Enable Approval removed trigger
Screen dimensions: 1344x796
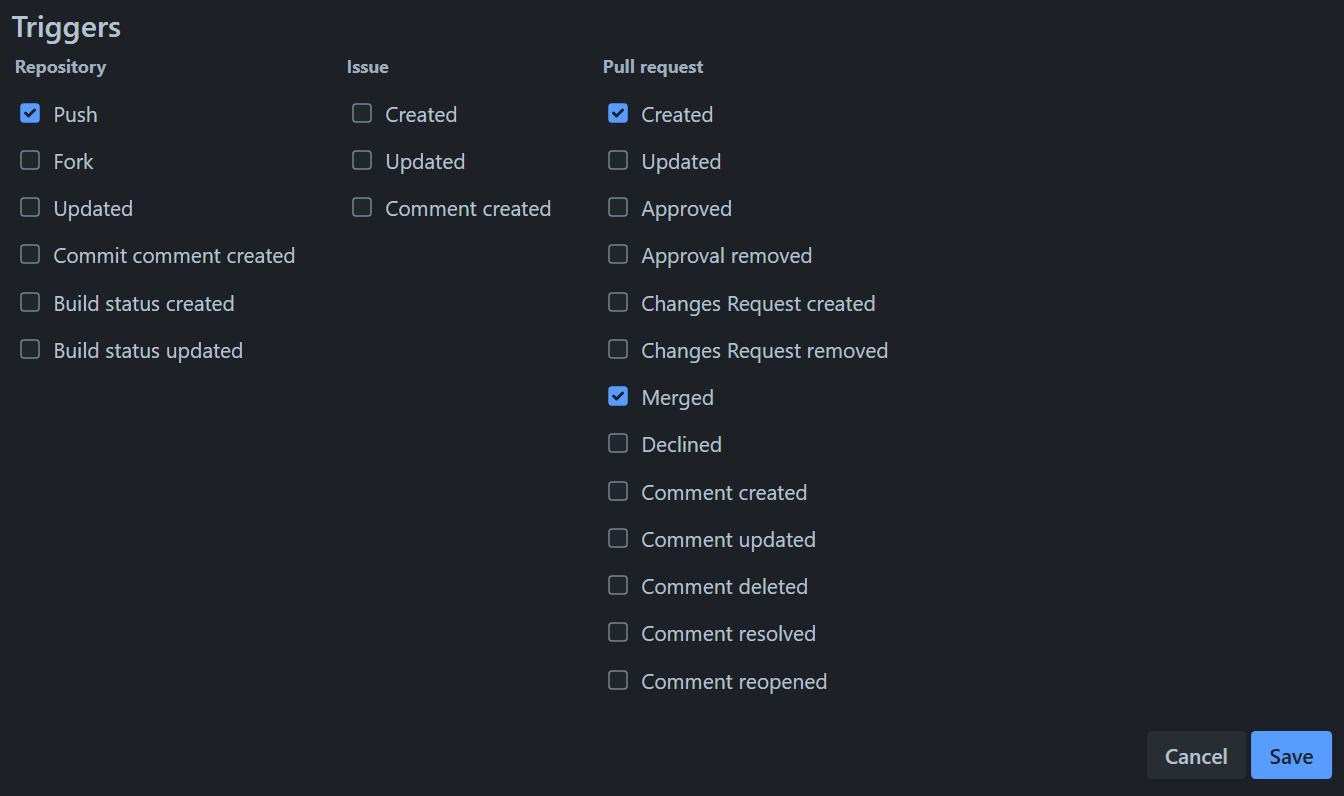[618, 255]
